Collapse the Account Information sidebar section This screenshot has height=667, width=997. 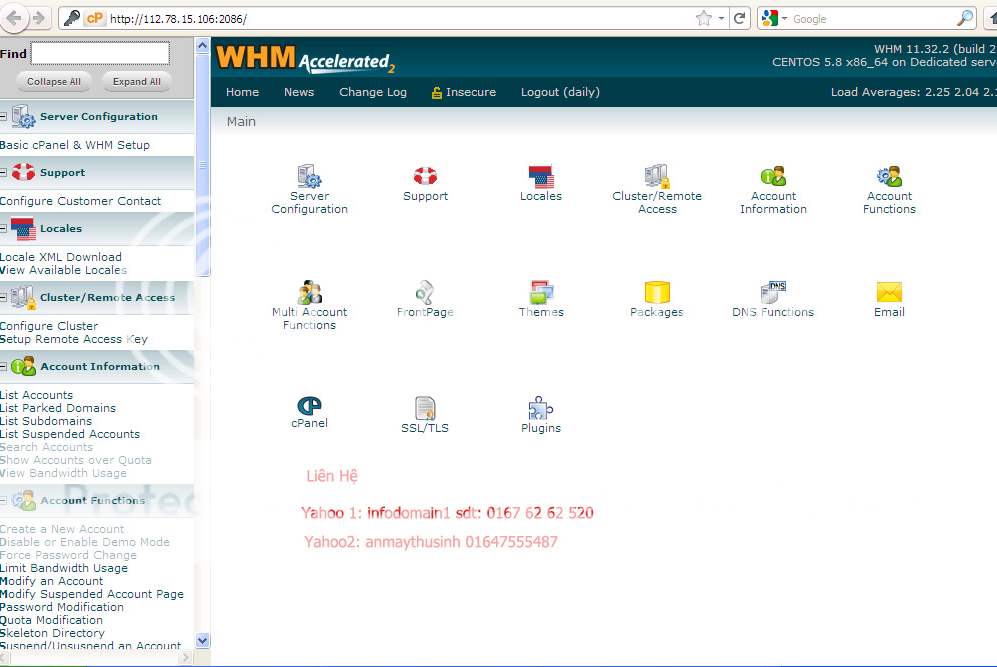[4, 367]
